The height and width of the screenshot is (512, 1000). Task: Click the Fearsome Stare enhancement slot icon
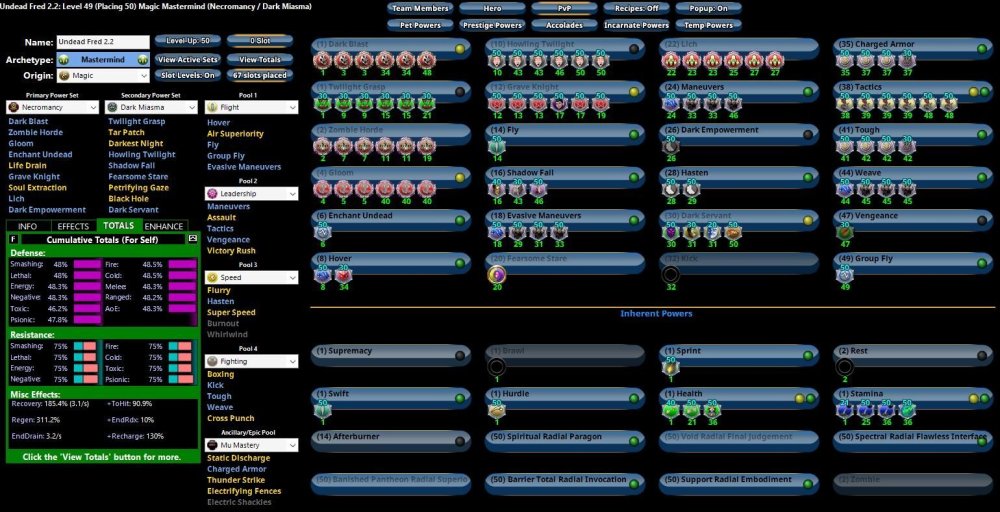pos(496,275)
